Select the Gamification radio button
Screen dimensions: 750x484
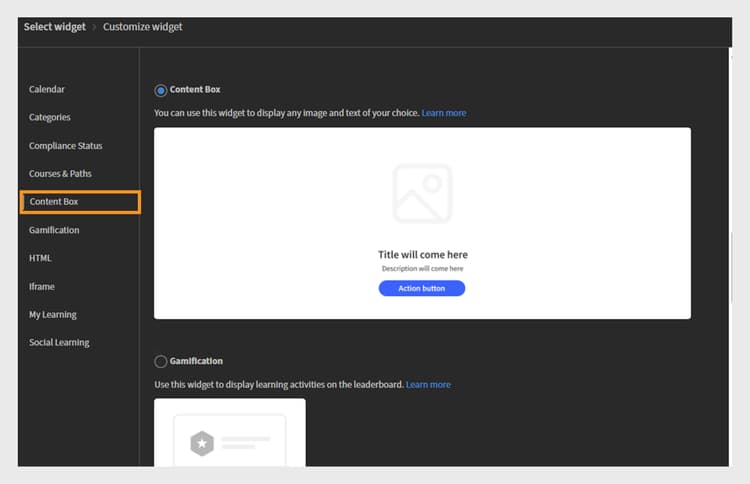point(161,362)
